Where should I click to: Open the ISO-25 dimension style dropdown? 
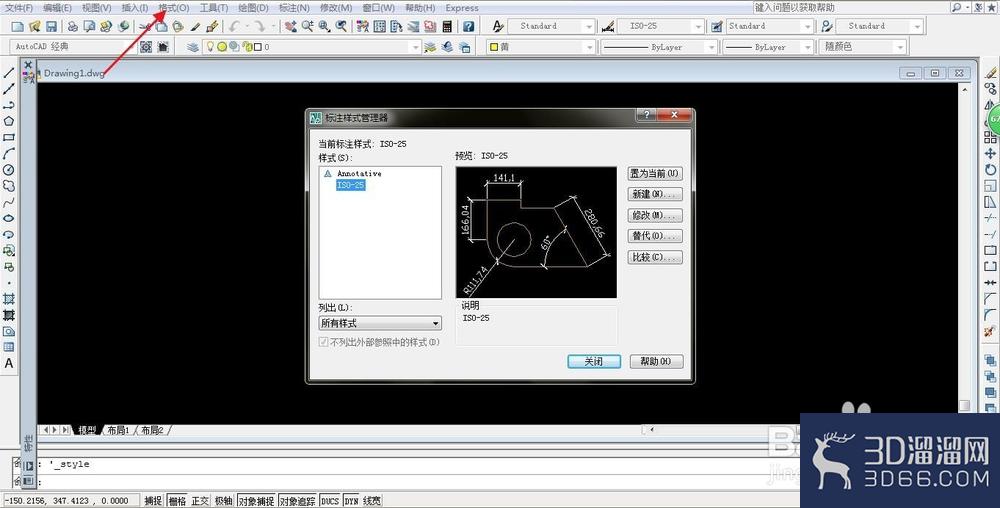(661, 27)
